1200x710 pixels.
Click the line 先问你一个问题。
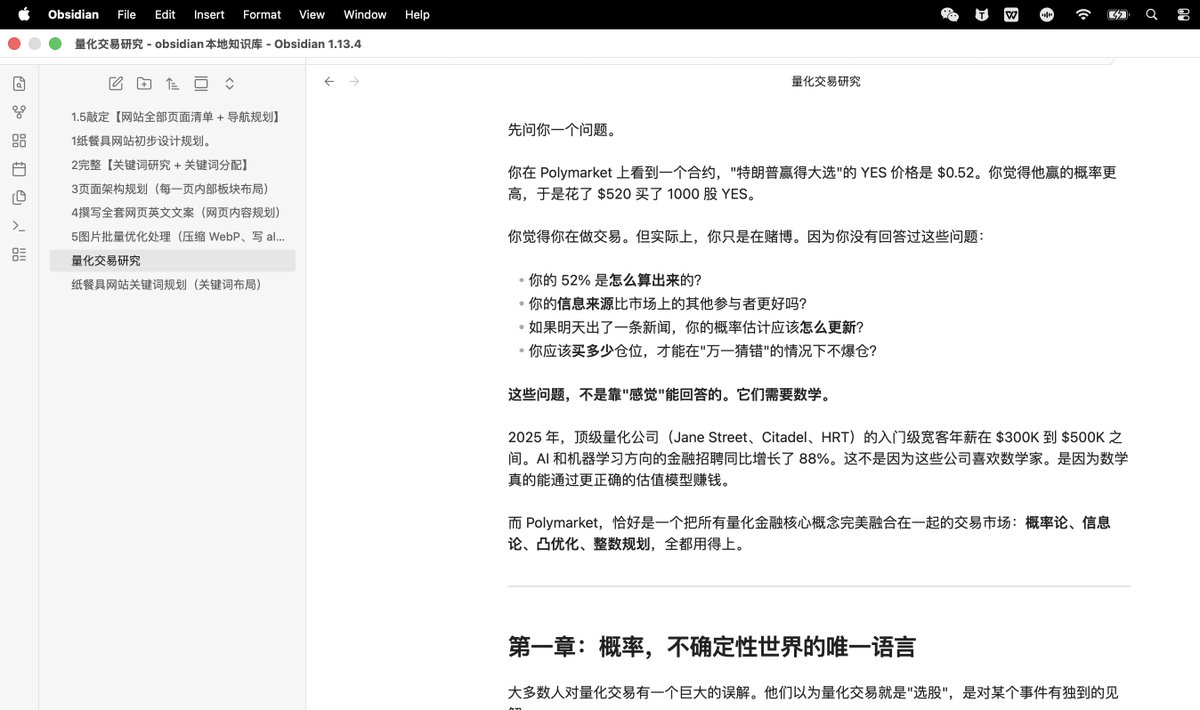(x=563, y=129)
